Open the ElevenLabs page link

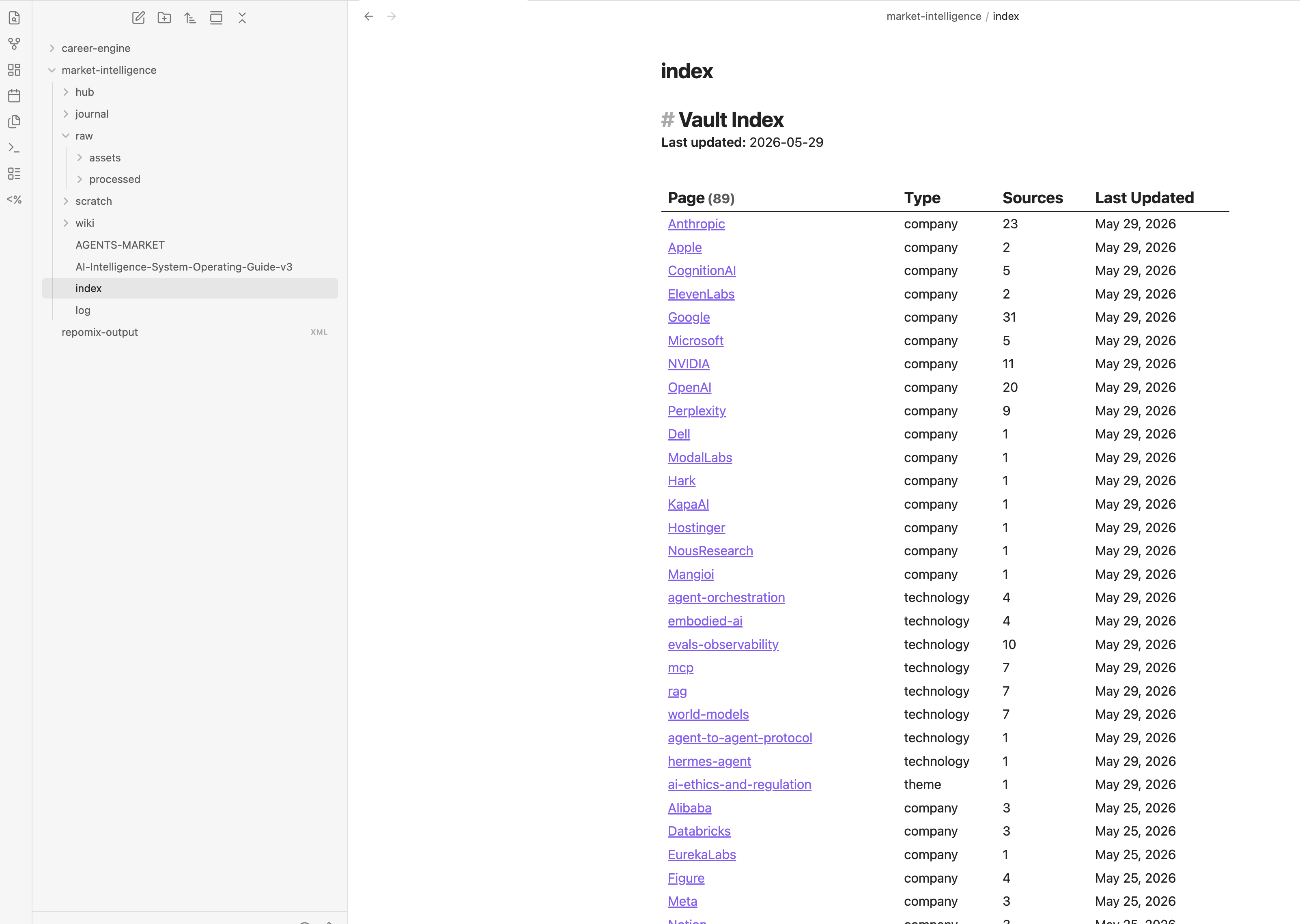[x=701, y=294]
